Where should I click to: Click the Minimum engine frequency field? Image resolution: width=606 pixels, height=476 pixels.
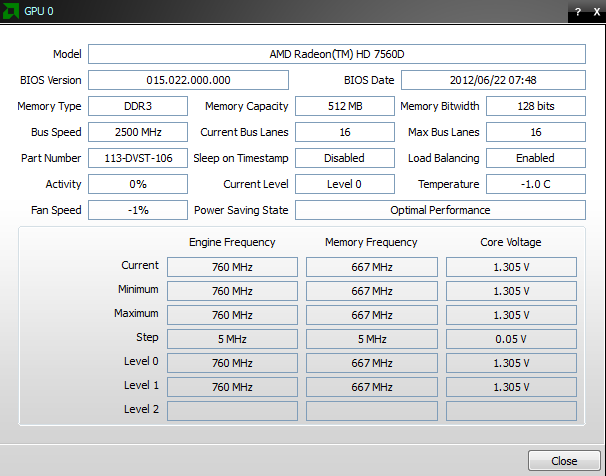click(232, 291)
